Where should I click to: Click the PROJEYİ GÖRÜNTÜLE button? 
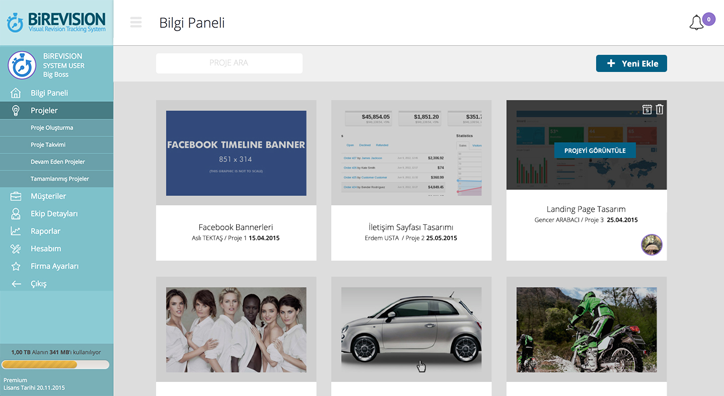(595, 150)
